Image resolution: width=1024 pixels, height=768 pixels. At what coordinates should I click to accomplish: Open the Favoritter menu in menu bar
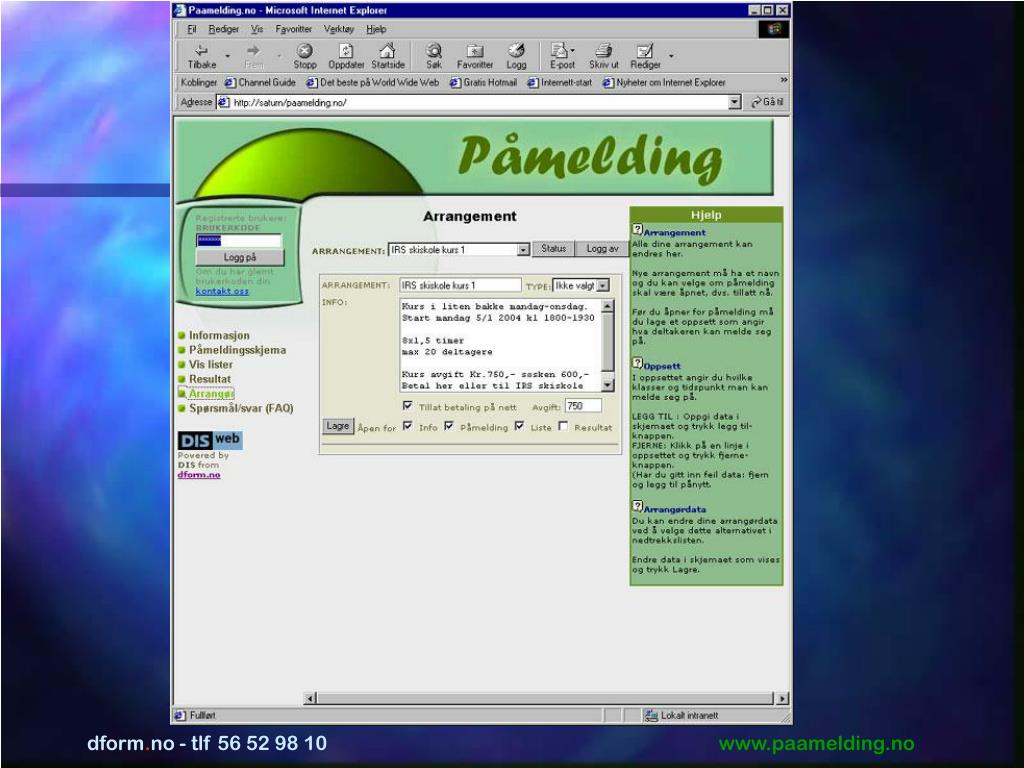pos(293,29)
